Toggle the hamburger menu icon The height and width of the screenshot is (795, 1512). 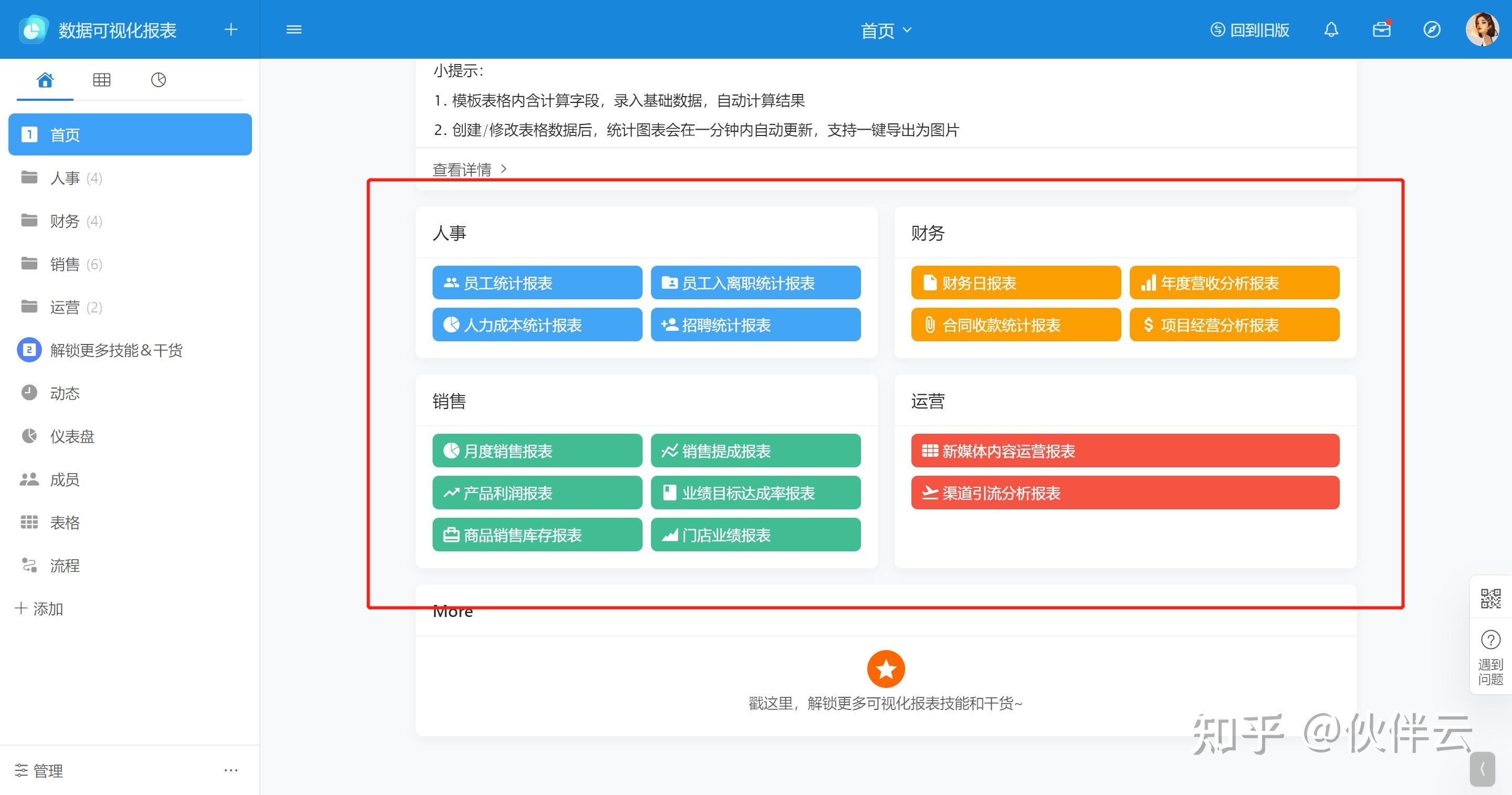coord(294,29)
